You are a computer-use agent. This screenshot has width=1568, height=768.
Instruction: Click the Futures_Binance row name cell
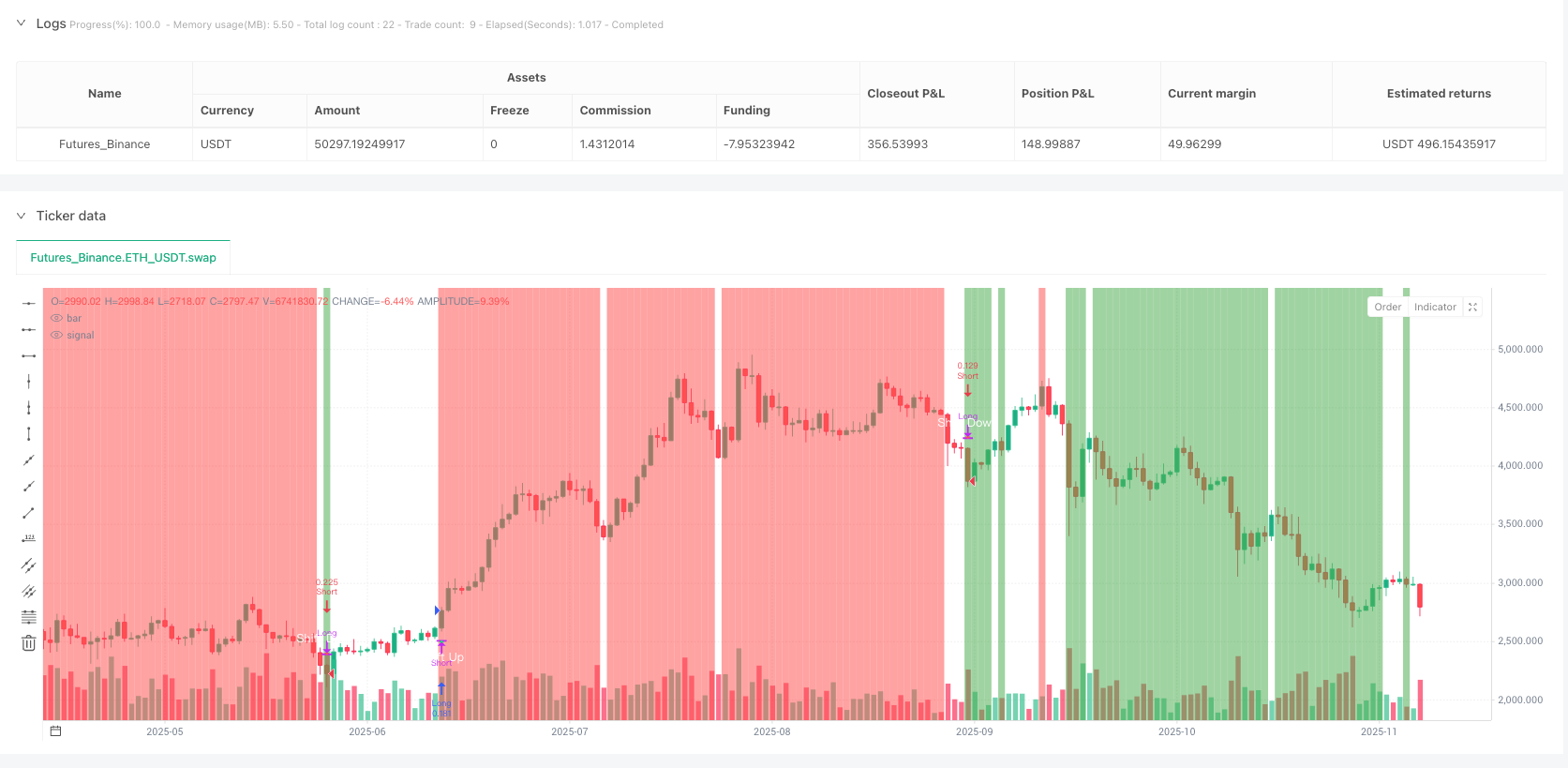(105, 144)
